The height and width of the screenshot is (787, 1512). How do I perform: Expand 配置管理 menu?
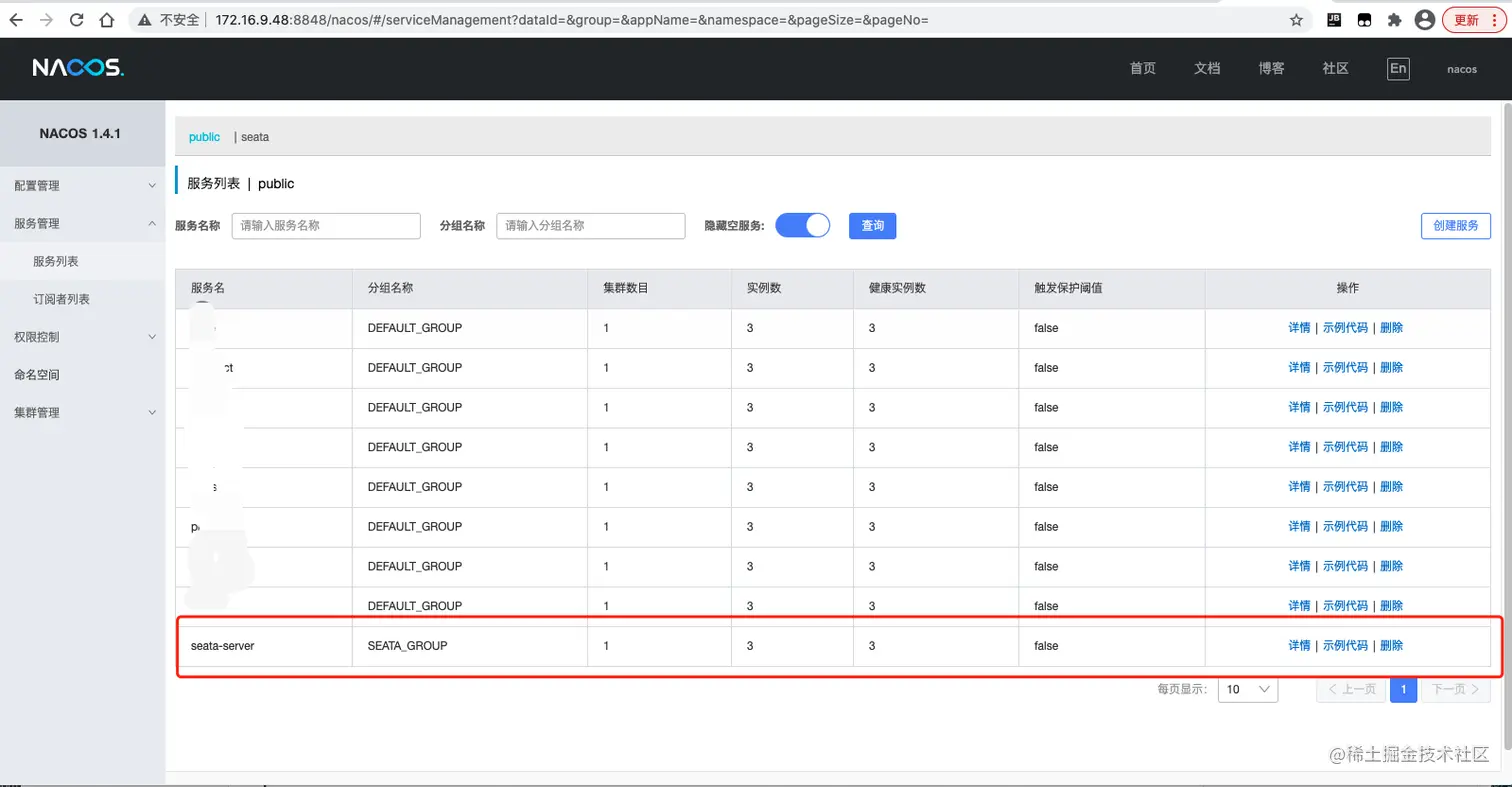(x=82, y=186)
